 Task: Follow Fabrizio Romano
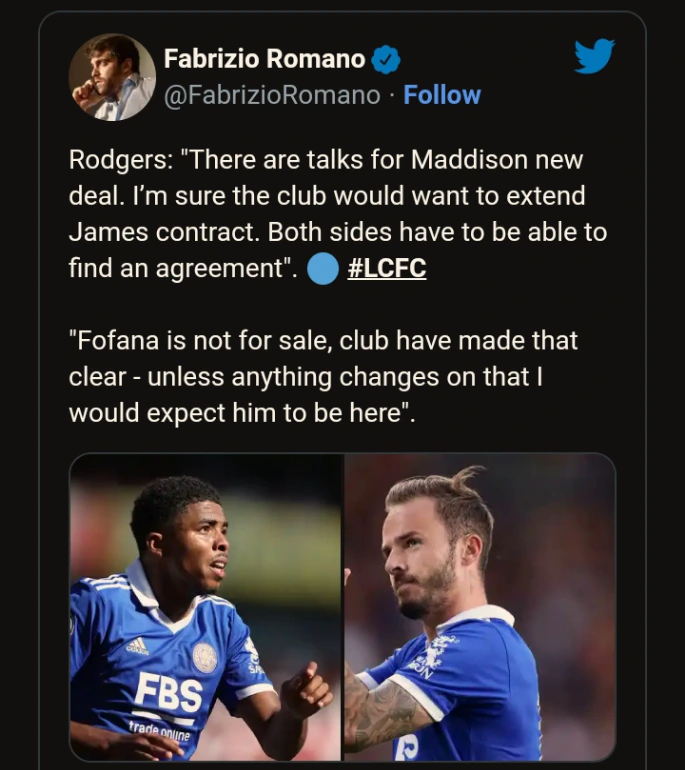tap(442, 95)
